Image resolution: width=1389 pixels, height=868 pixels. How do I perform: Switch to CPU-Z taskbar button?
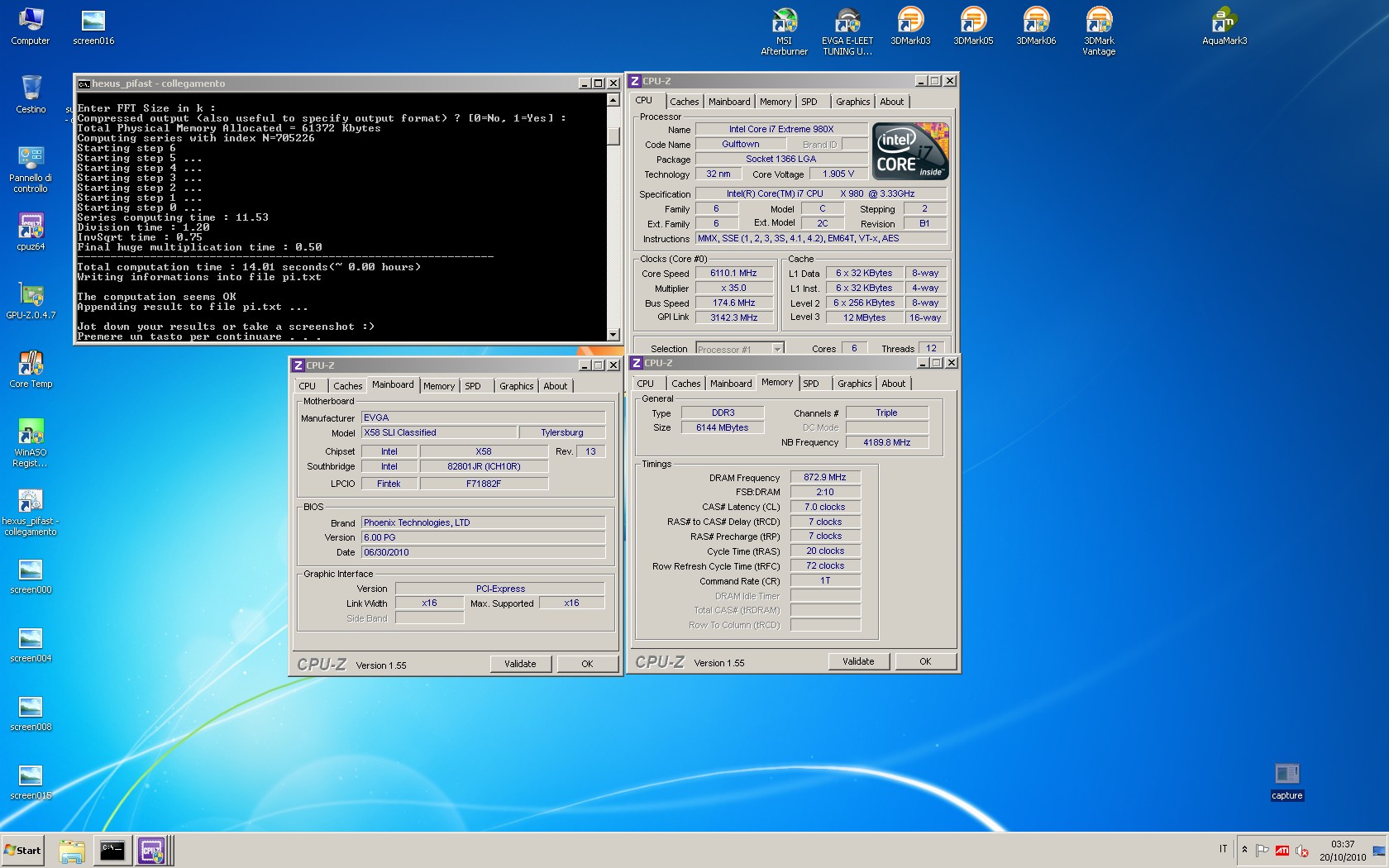pos(152,851)
